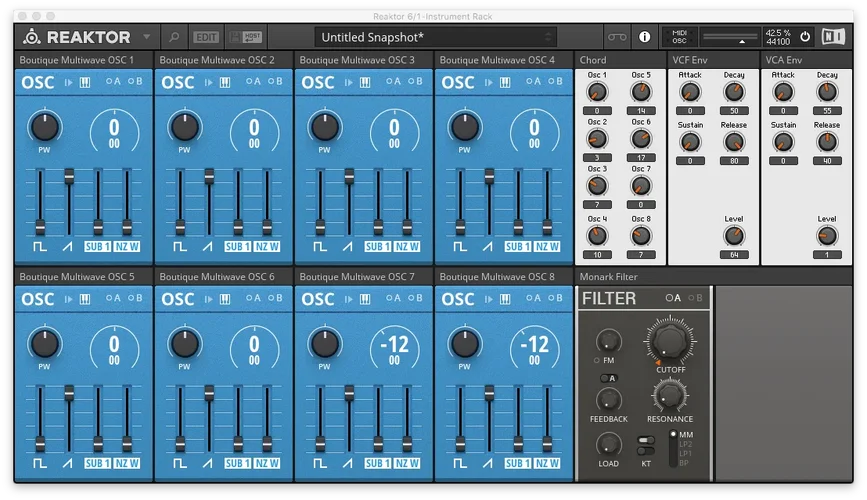
Task: Select snapshot B in the Filter panel
Action: click(x=696, y=298)
